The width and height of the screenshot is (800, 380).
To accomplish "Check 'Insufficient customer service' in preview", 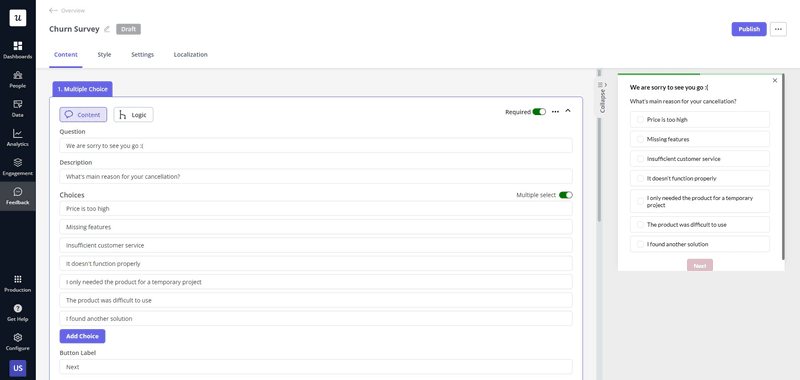I will pos(640,159).
